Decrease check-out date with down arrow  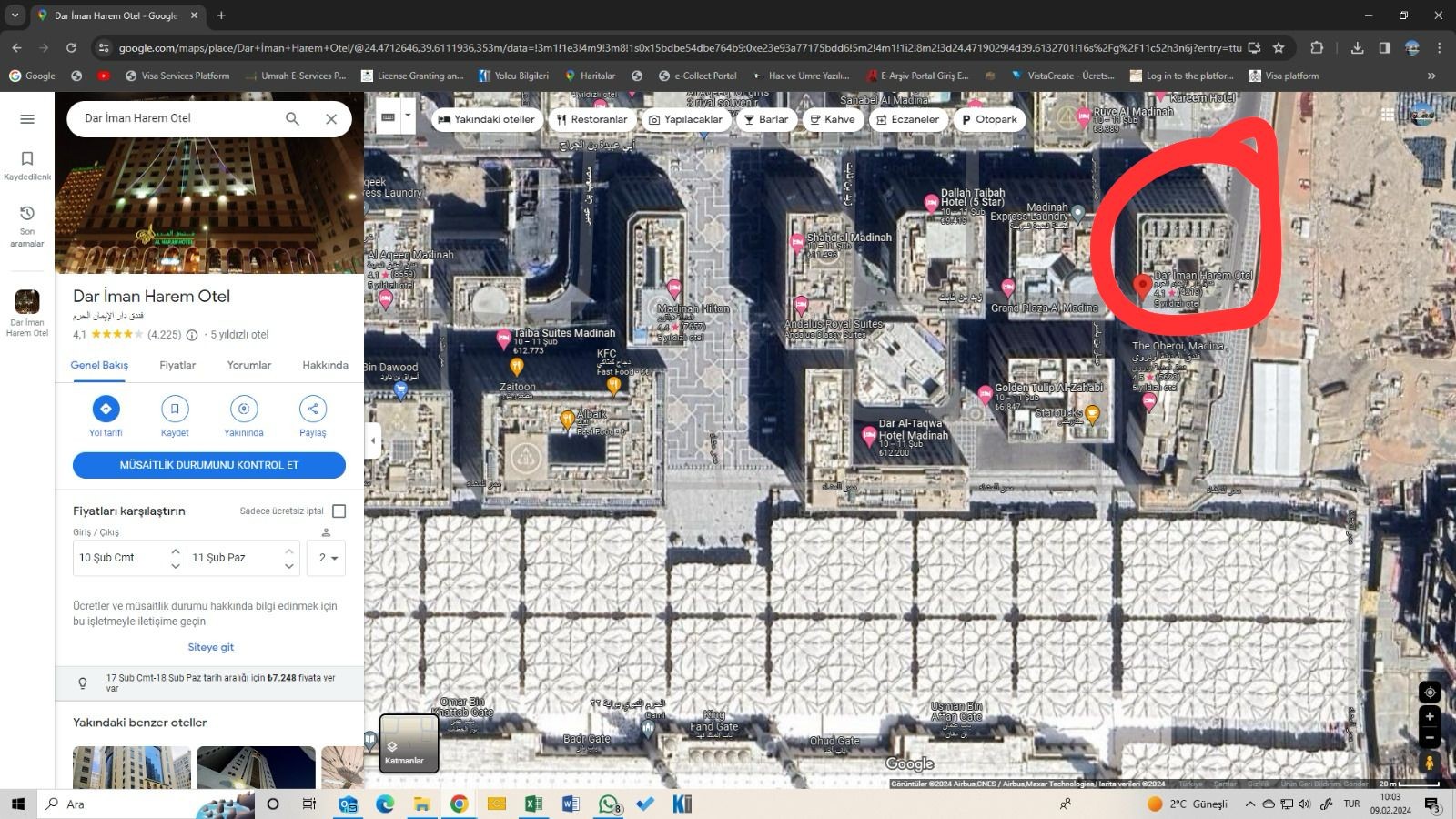coord(289,566)
